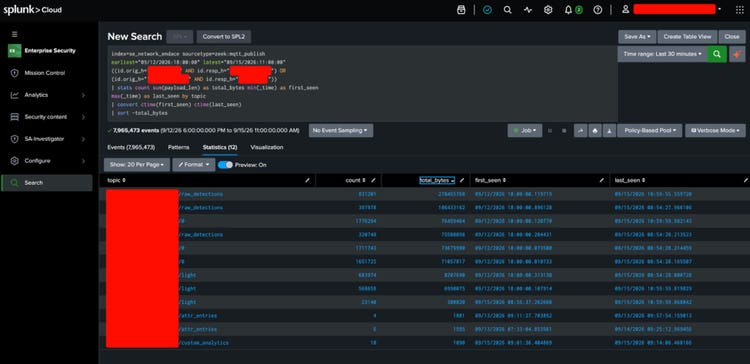Open the settings gear icon in header

(548, 10)
